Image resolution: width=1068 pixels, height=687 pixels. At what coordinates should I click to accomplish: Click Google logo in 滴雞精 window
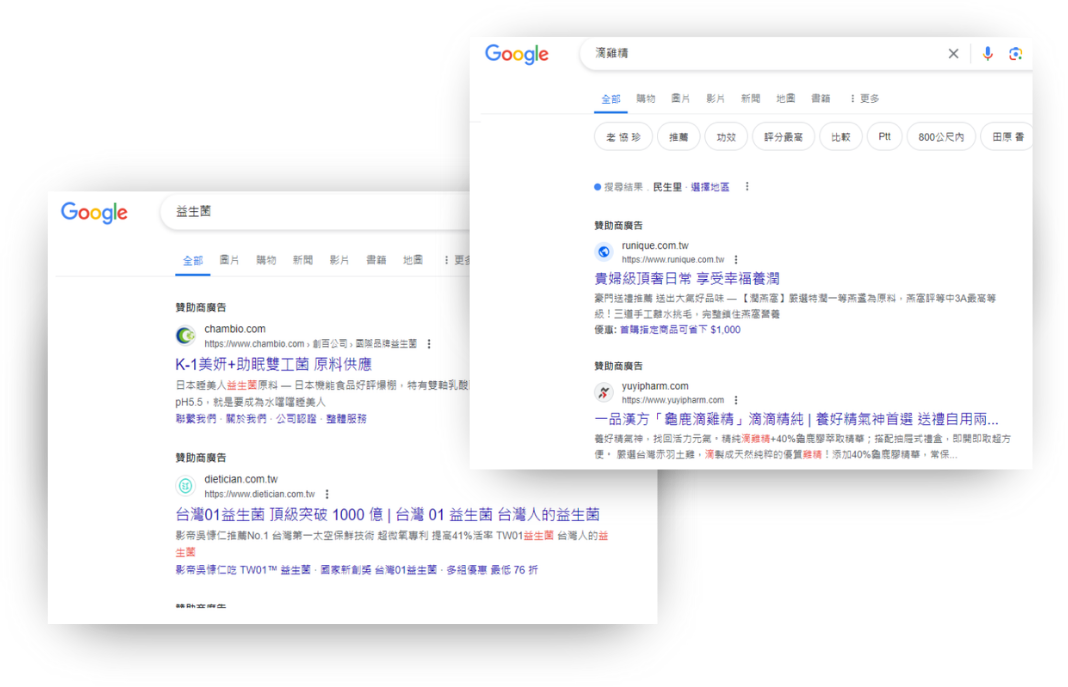pos(516,54)
